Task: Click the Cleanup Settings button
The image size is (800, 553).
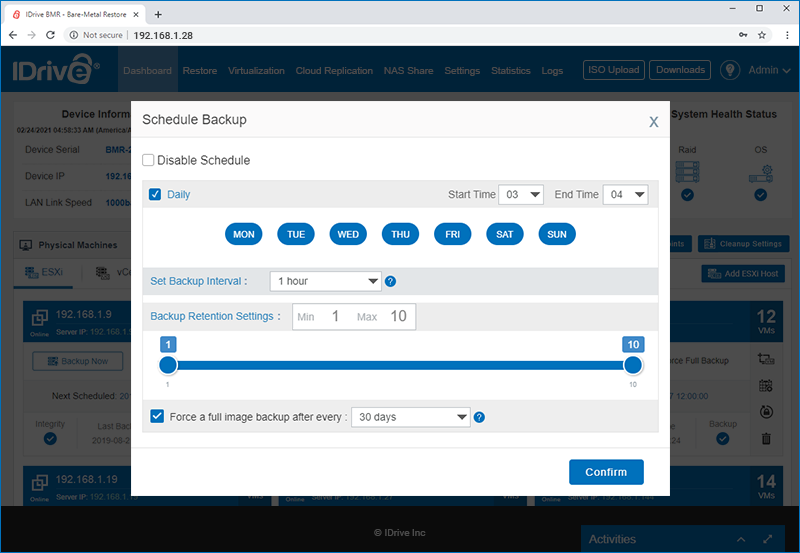Action: pyautogui.click(x=745, y=244)
